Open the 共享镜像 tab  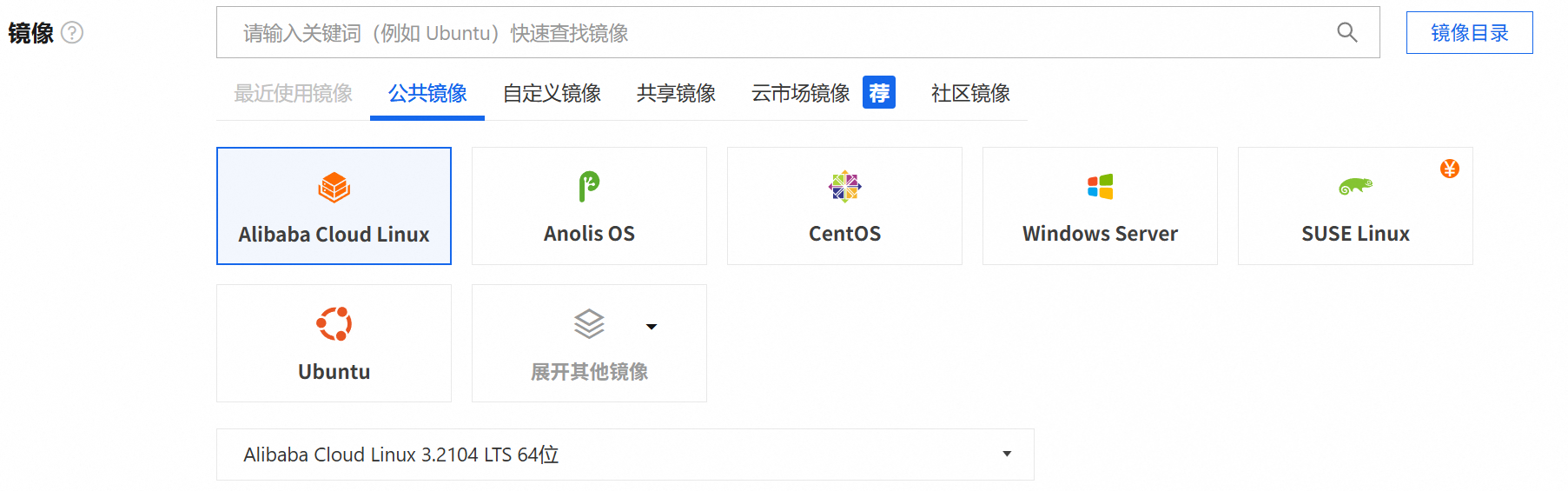pos(676,93)
